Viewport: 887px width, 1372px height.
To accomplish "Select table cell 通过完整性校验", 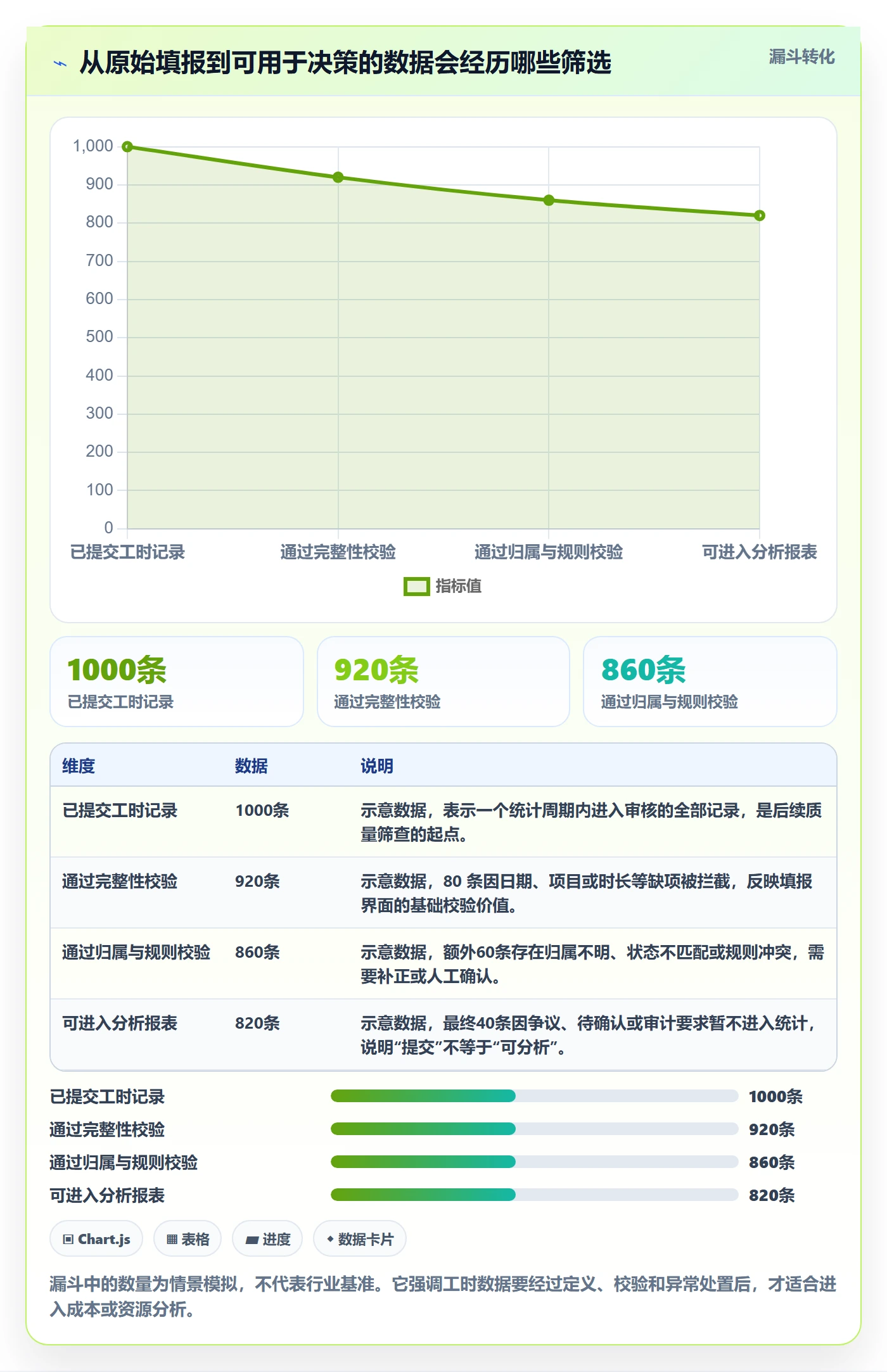I will coord(120,882).
